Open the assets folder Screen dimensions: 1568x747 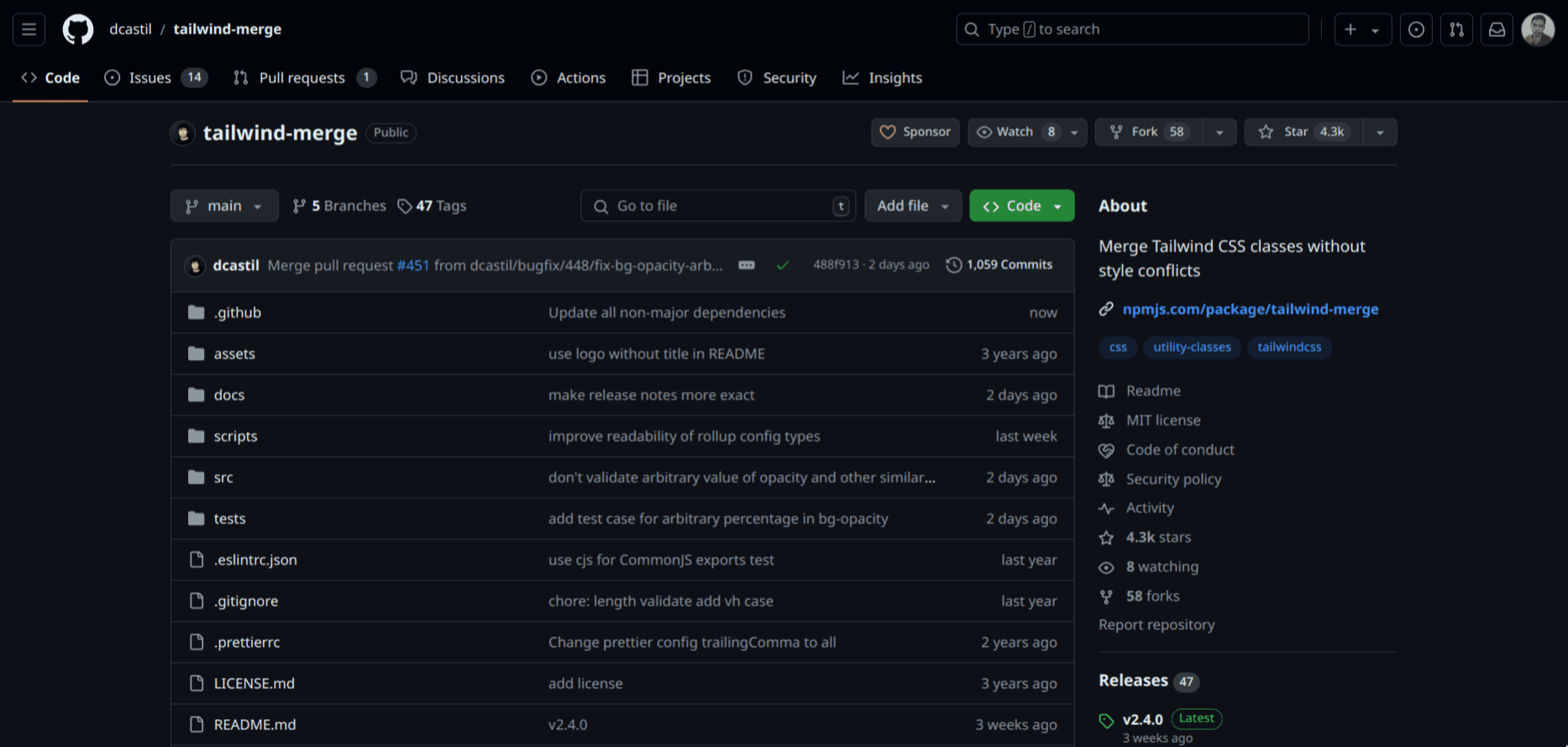tap(234, 354)
